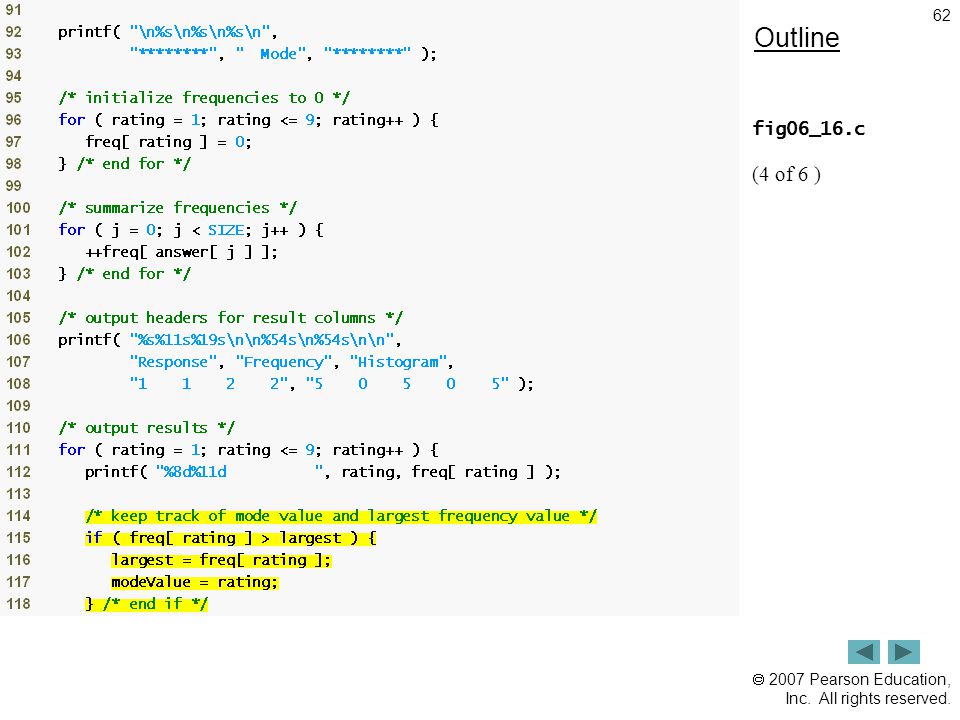Select the 'end for' comment on line 98
Screen dimensions: 960x720
pos(134,164)
